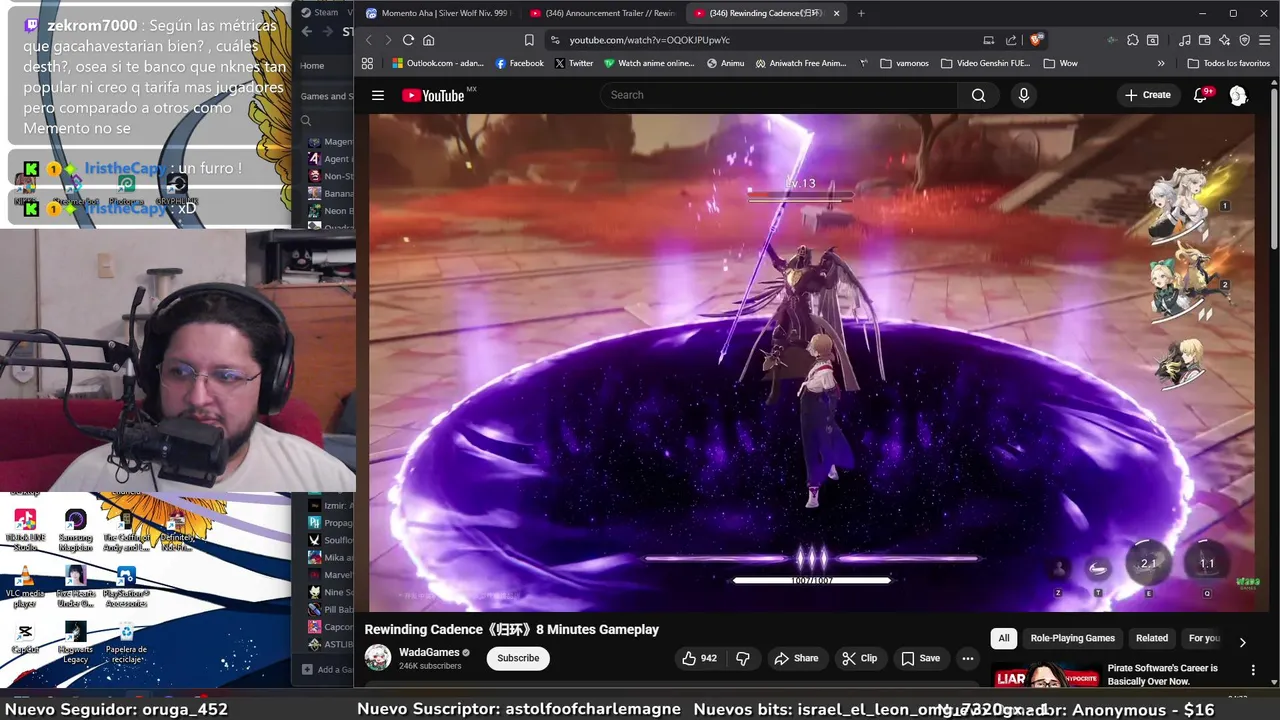Image resolution: width=1280 pixels, height=720 pixels.
Task: Open the Video Genshin FUE bookmarks folder
Action: 985,63
